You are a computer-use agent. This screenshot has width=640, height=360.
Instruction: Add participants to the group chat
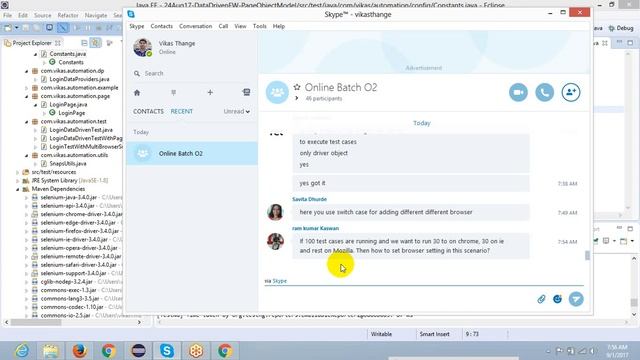click(571, 92)
